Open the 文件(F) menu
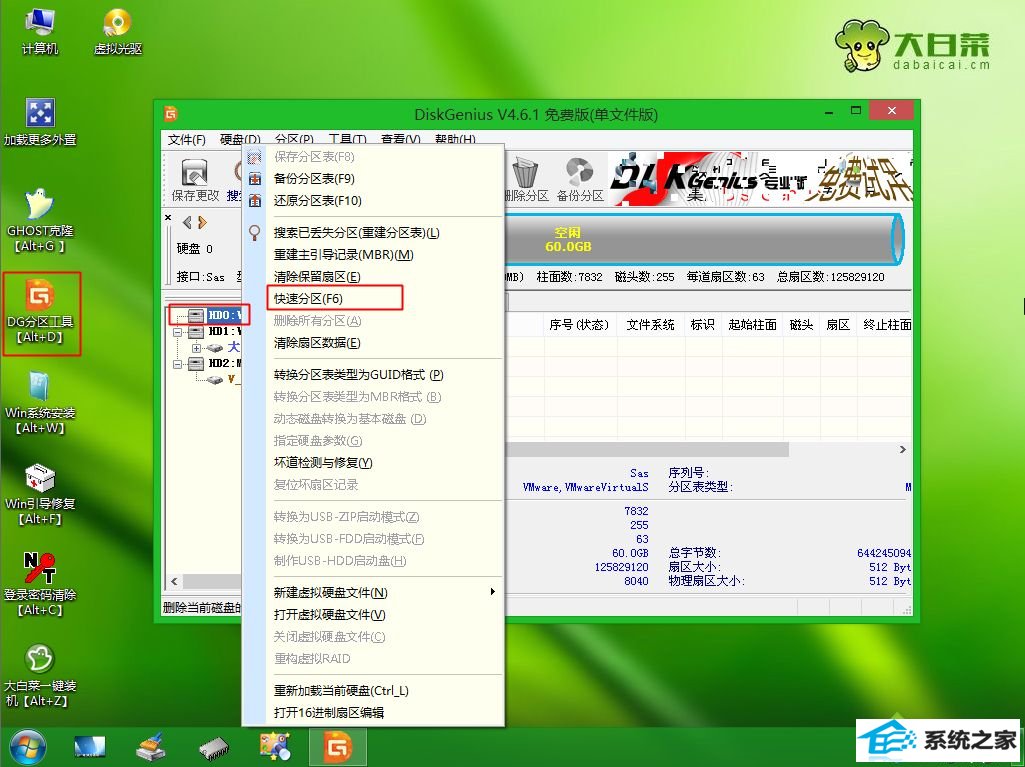Image resolution: width=1025 pixels, height=767 pixels. tap(186, 140)
